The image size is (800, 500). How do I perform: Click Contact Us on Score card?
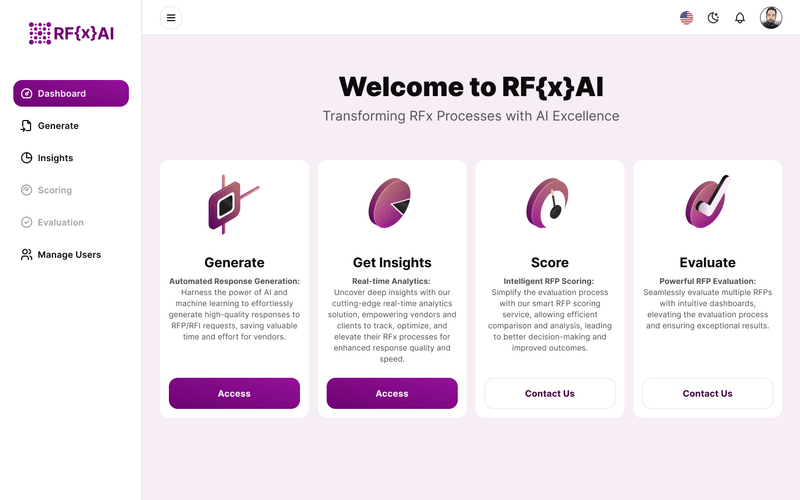pyautogui.click(x=549, y=393)
